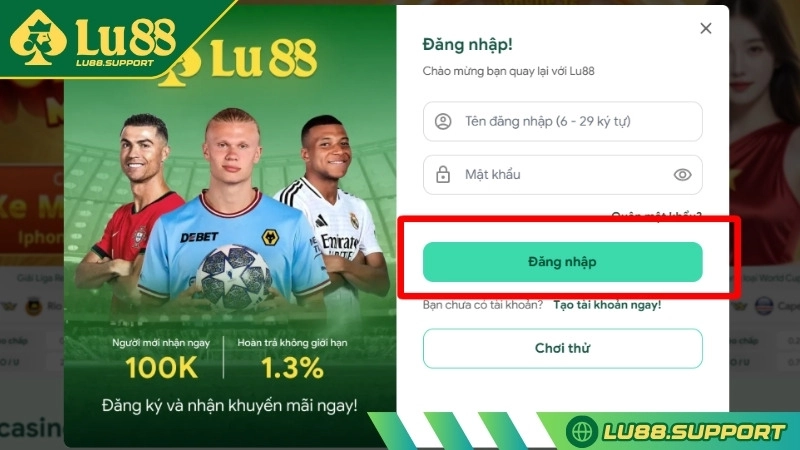Focus the Tên đăng nhập username field
The width and height of the screenshot is (800, 450).
(562, 121)
